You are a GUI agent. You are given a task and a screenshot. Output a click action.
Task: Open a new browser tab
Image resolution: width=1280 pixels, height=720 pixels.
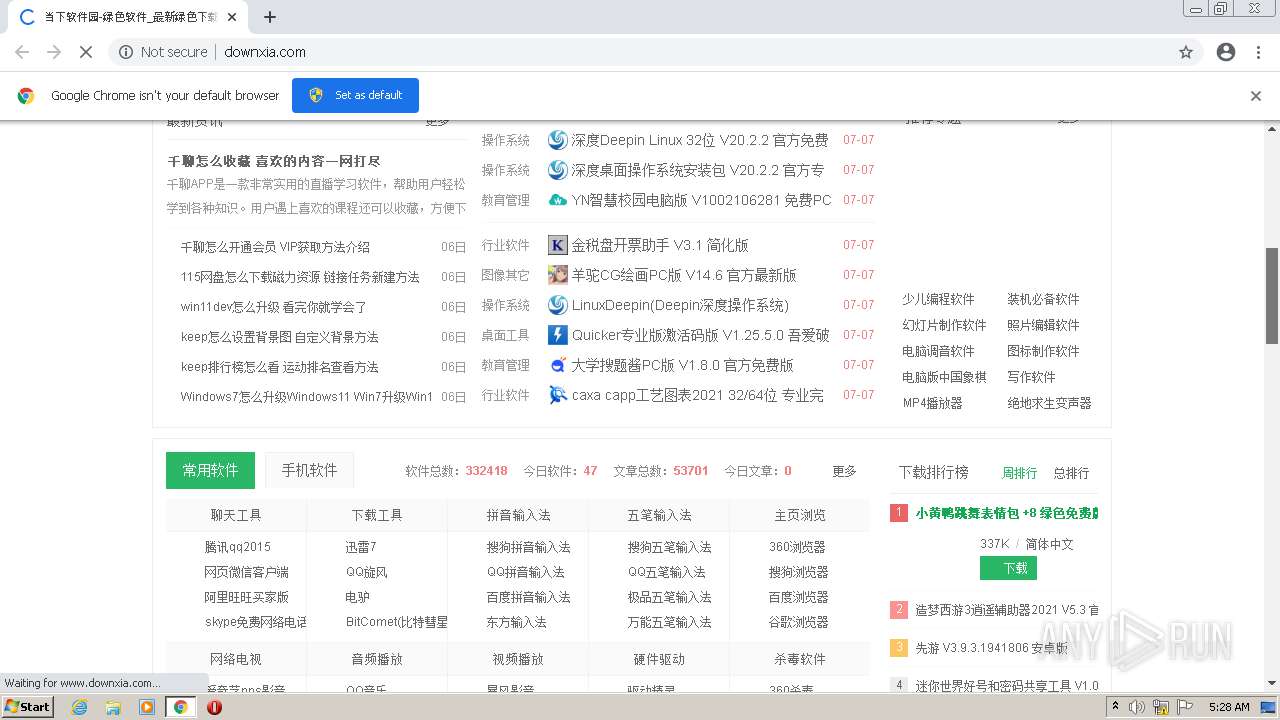(x=270, y=17)
